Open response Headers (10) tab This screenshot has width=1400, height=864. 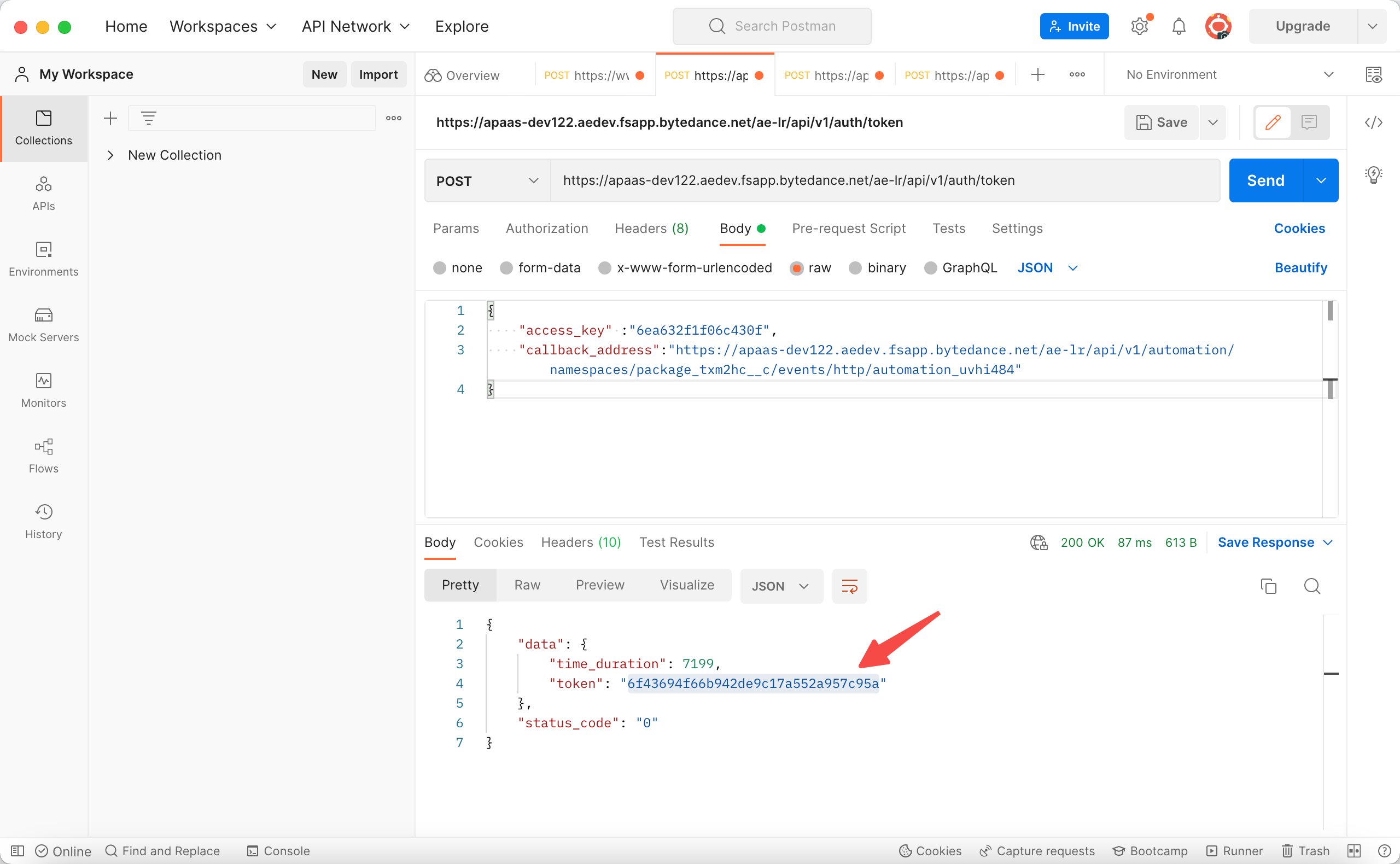click(x=581, y=542)
